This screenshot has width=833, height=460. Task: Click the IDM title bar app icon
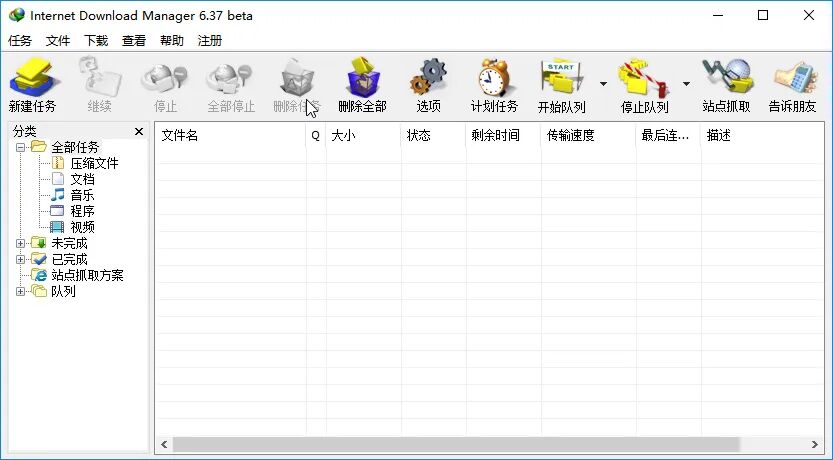click(x=16, y=15)
